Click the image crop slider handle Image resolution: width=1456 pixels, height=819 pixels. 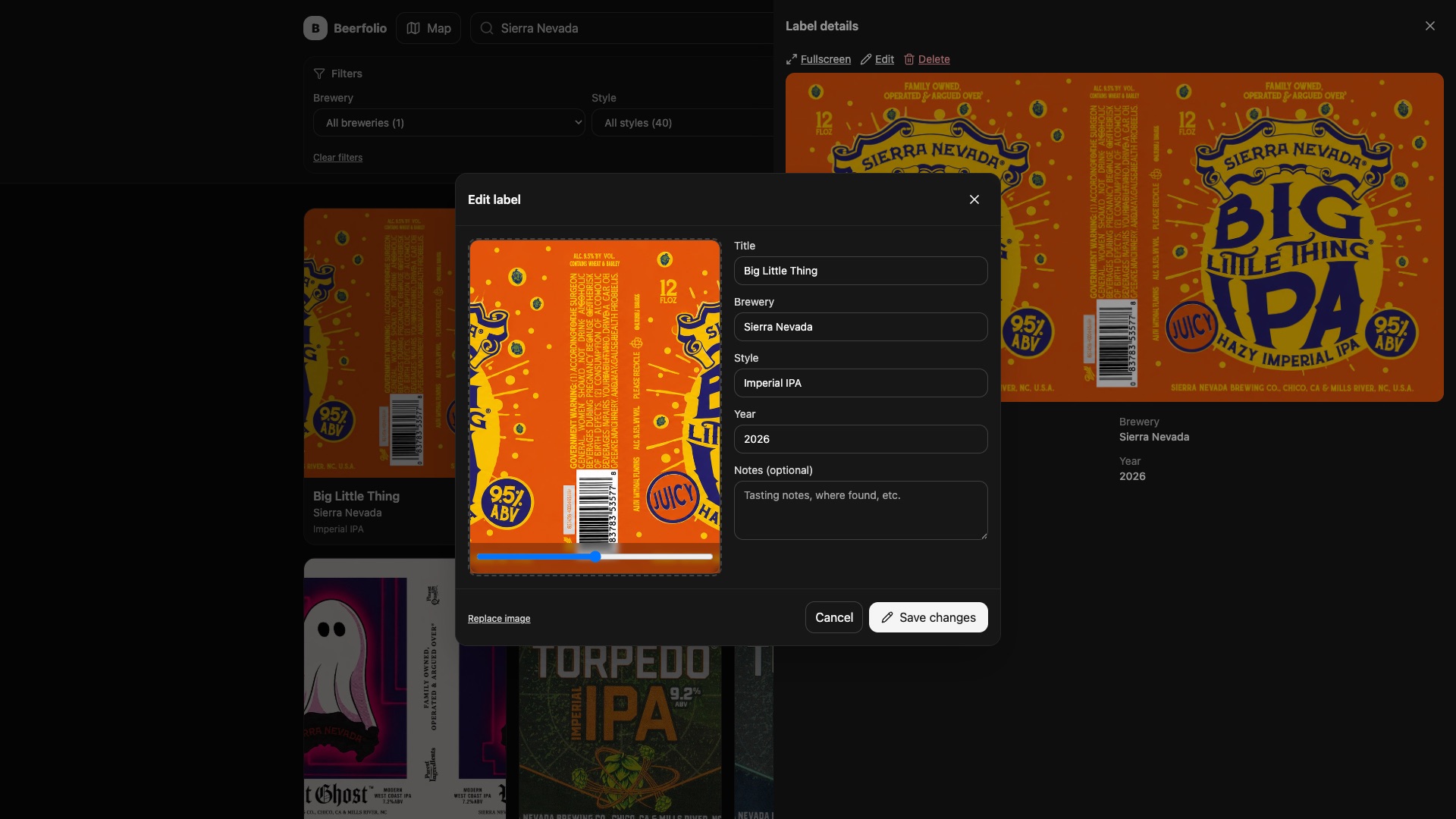[595, 557]
